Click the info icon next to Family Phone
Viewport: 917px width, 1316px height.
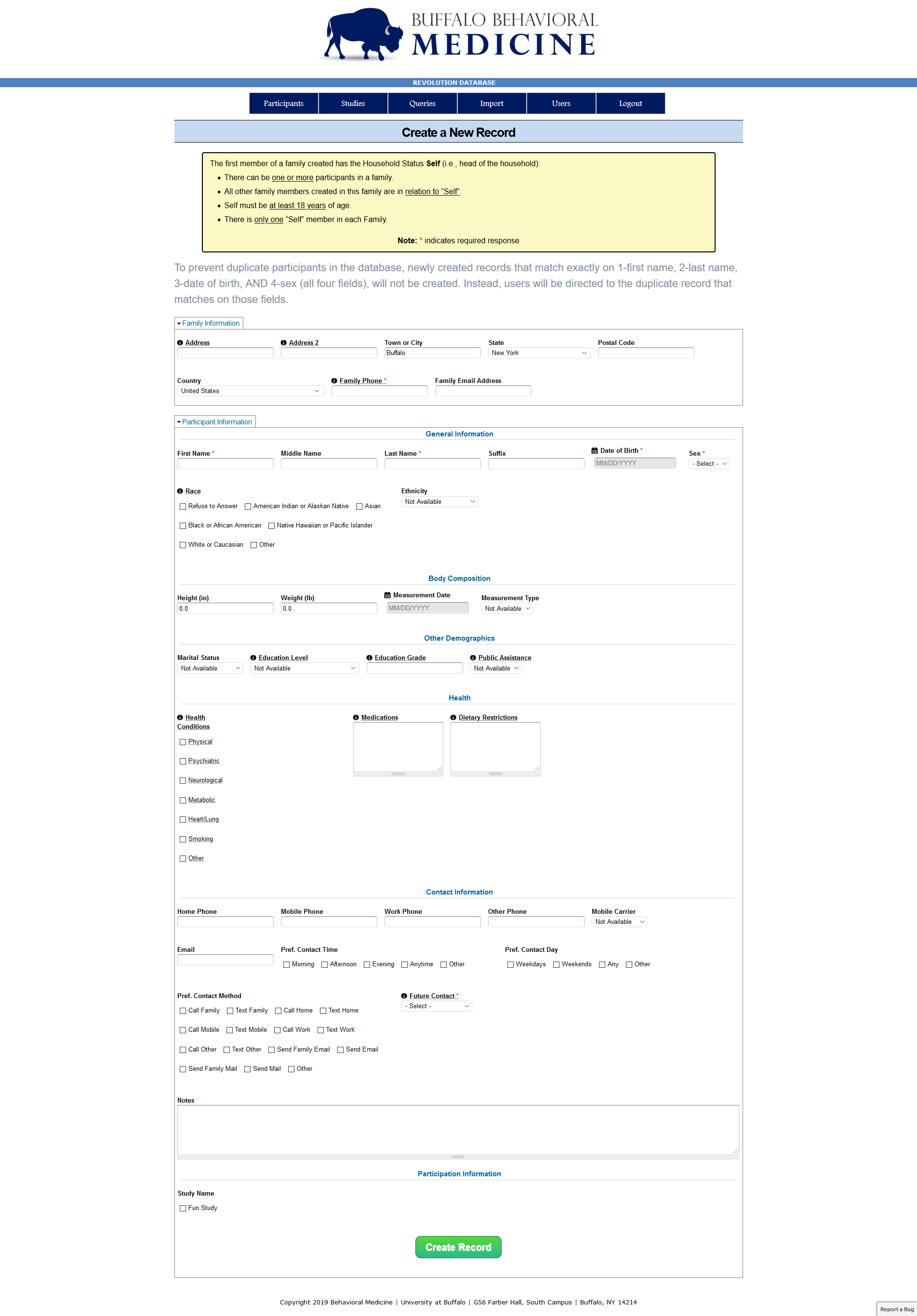tap(334, 381)
